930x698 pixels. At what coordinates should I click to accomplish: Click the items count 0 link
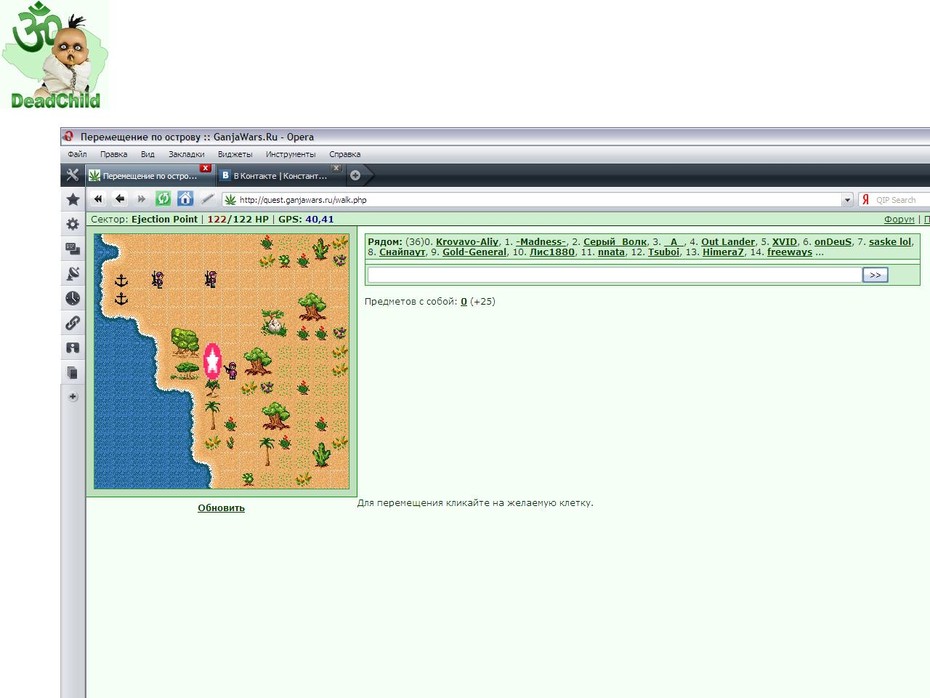[x=464, y=302]
